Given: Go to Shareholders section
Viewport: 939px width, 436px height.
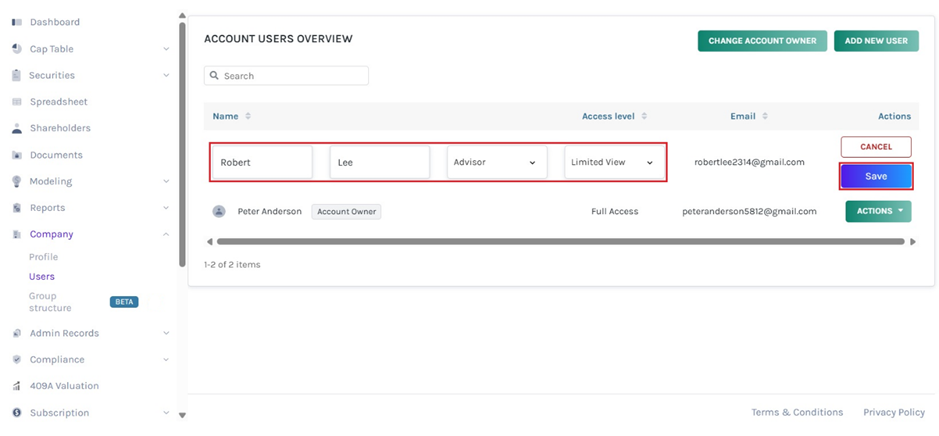Looking at the screenshot, I should coord(60,128).
